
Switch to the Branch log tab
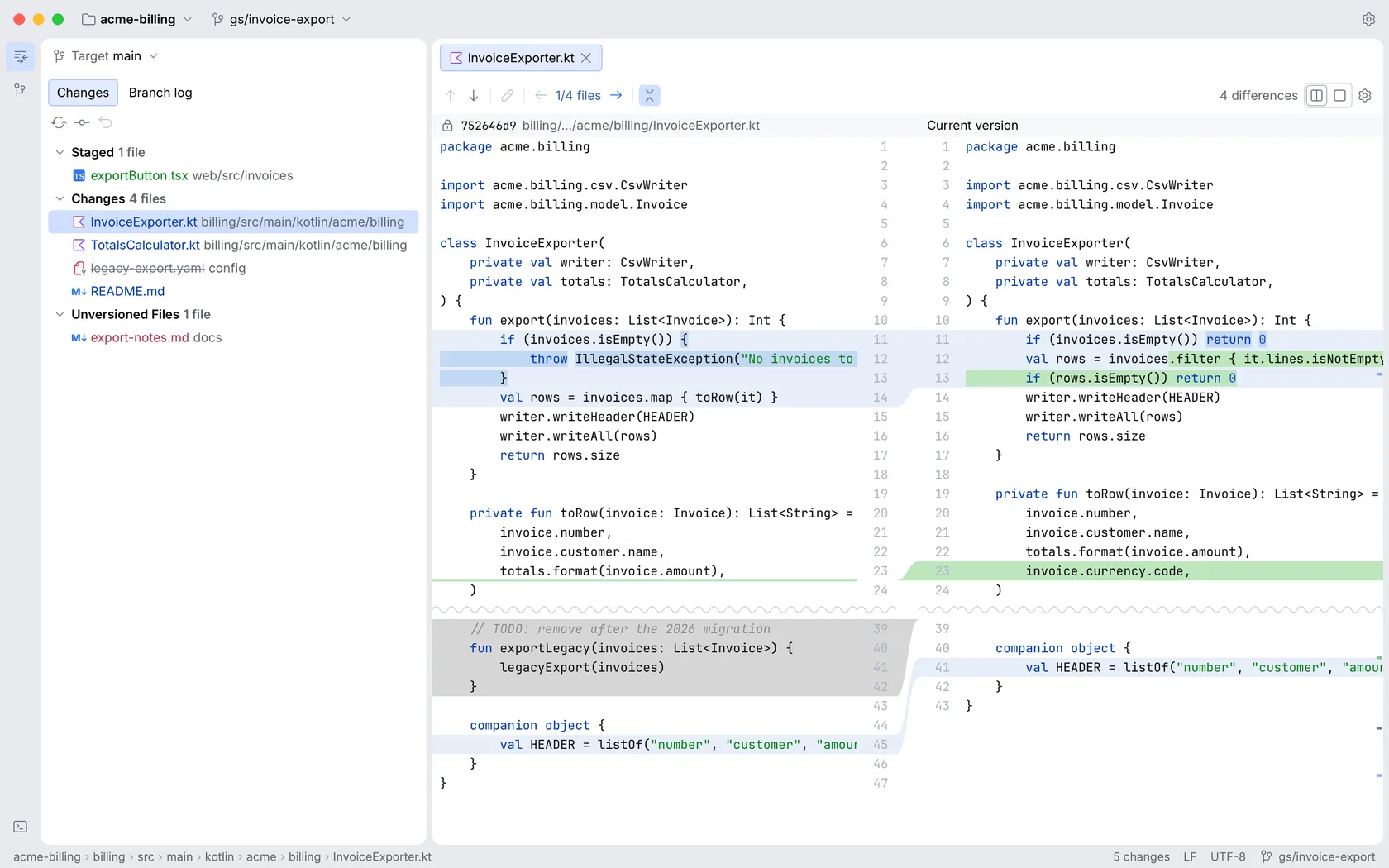(x=160, y=93)
